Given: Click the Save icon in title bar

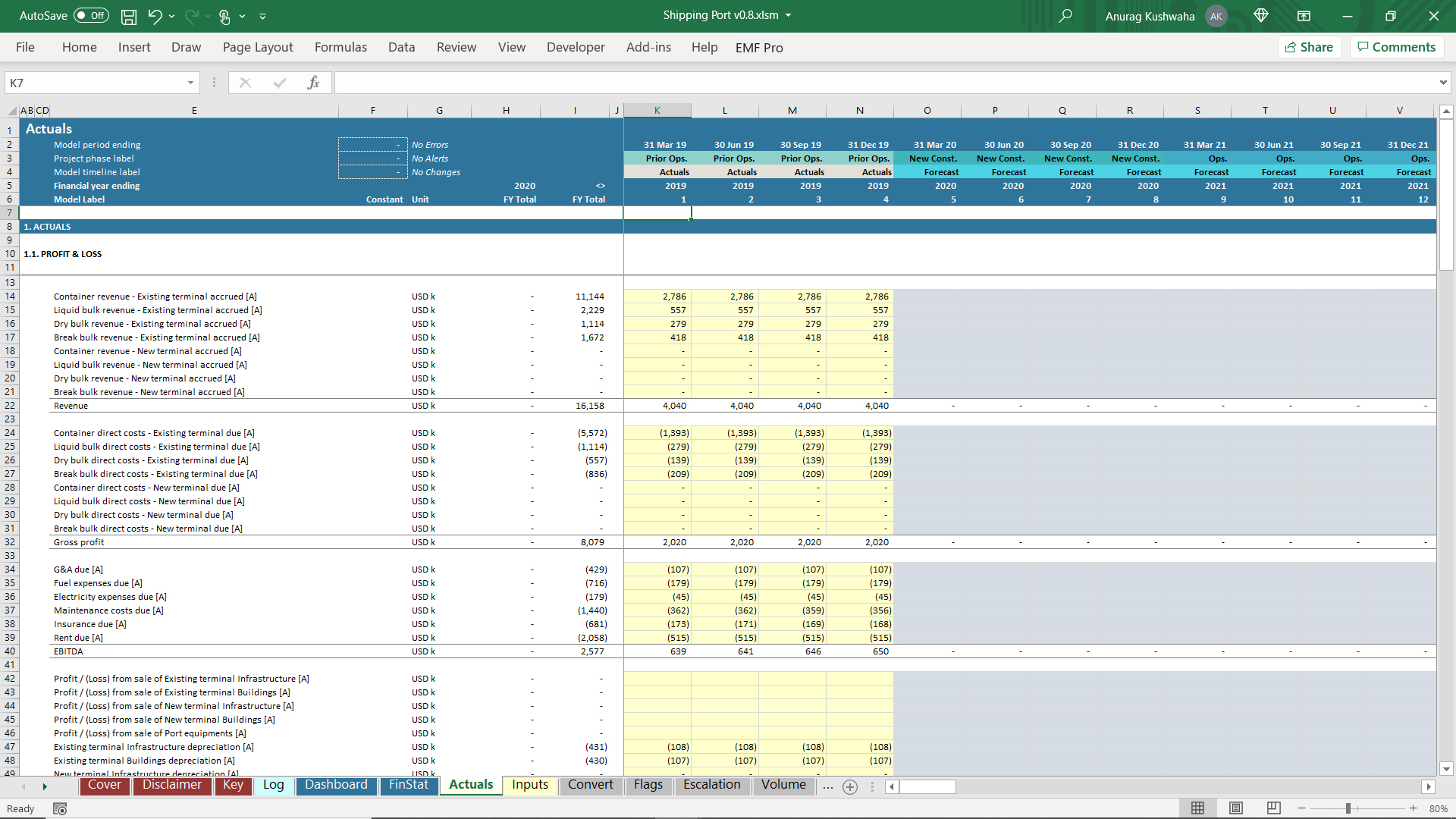Looking at the screenshot, I should click(129, 16).
